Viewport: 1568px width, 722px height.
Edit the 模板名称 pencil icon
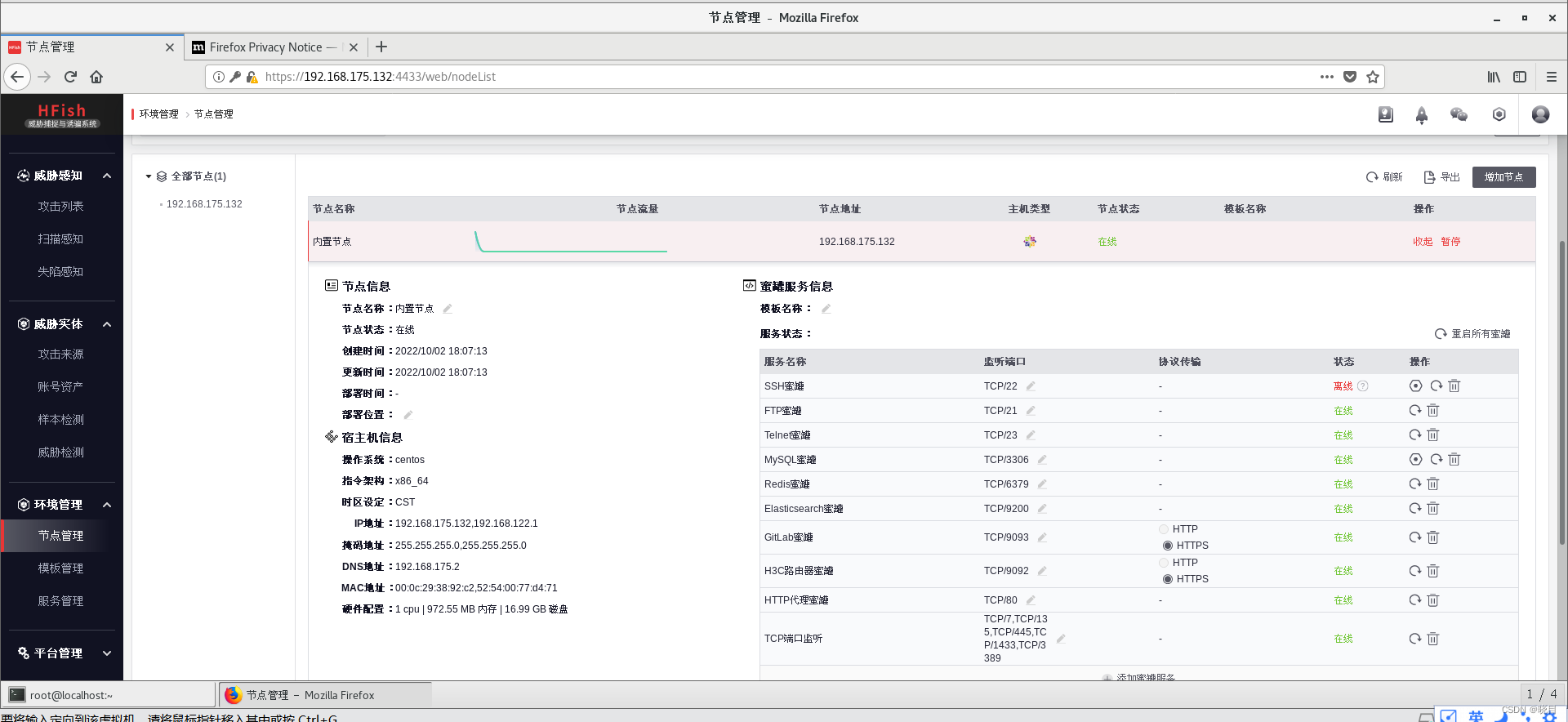(826, 309)
